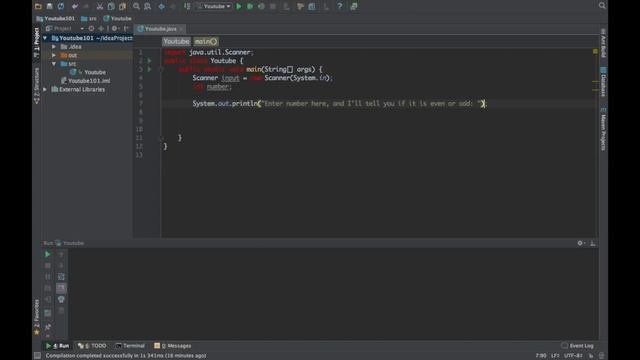This screenshot has height=360, width=640.
Task: Click the run gutter arrow beside class Youtube
Action: [149, 61]
